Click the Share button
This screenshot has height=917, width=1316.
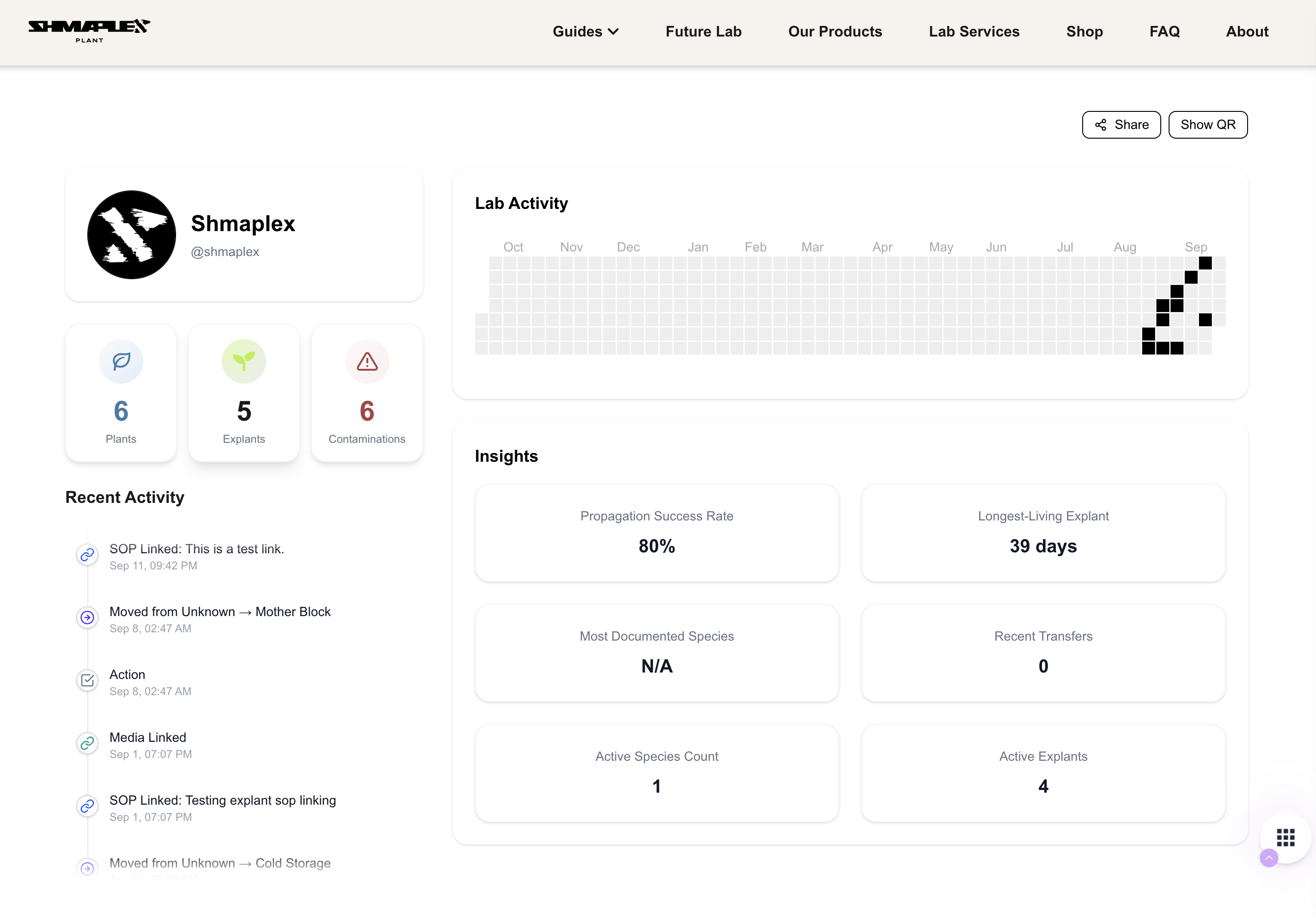(1121, 124)
